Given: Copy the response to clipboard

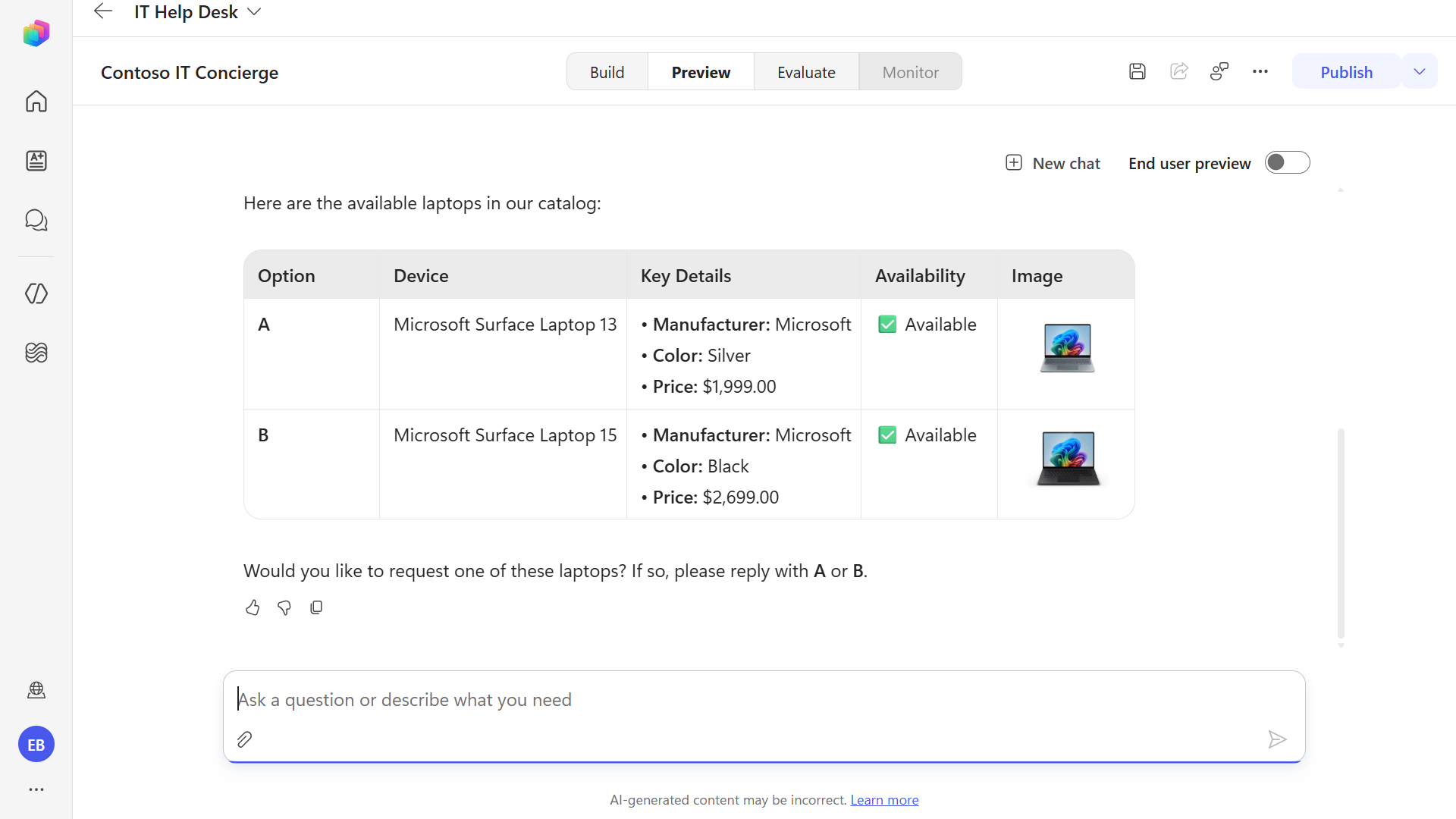Looking at the screenshot, I should (316, 607).
